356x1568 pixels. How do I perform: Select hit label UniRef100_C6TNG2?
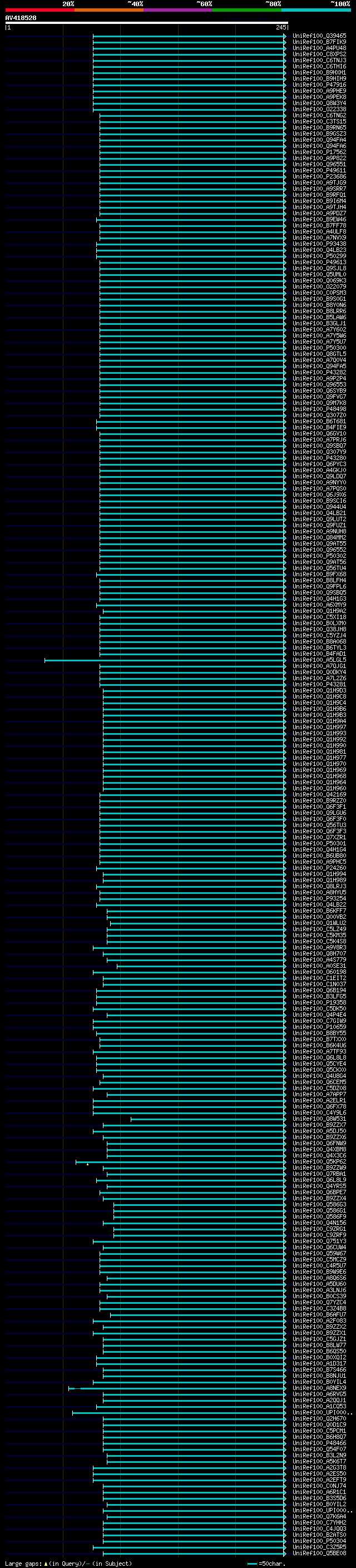click(x=319, y=116)
